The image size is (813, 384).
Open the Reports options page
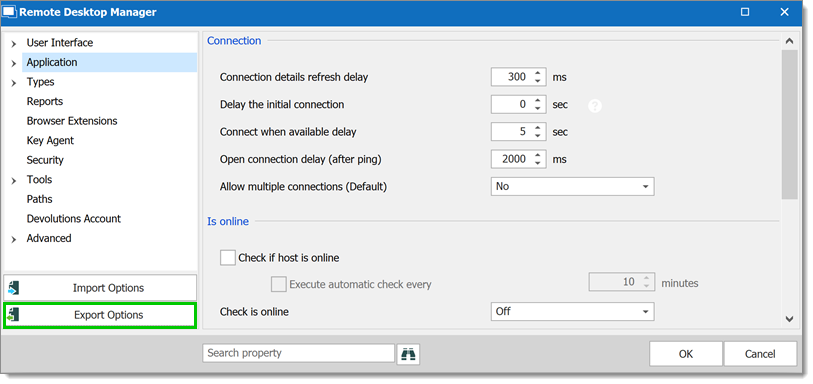point(45,102)
